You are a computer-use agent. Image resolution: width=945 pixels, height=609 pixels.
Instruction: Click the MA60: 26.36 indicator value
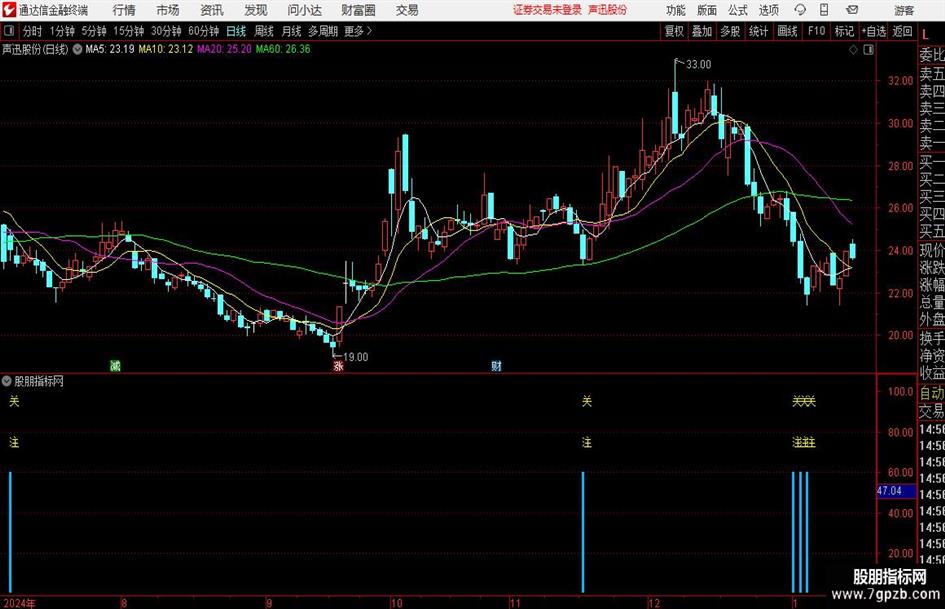tap(283, 49)
